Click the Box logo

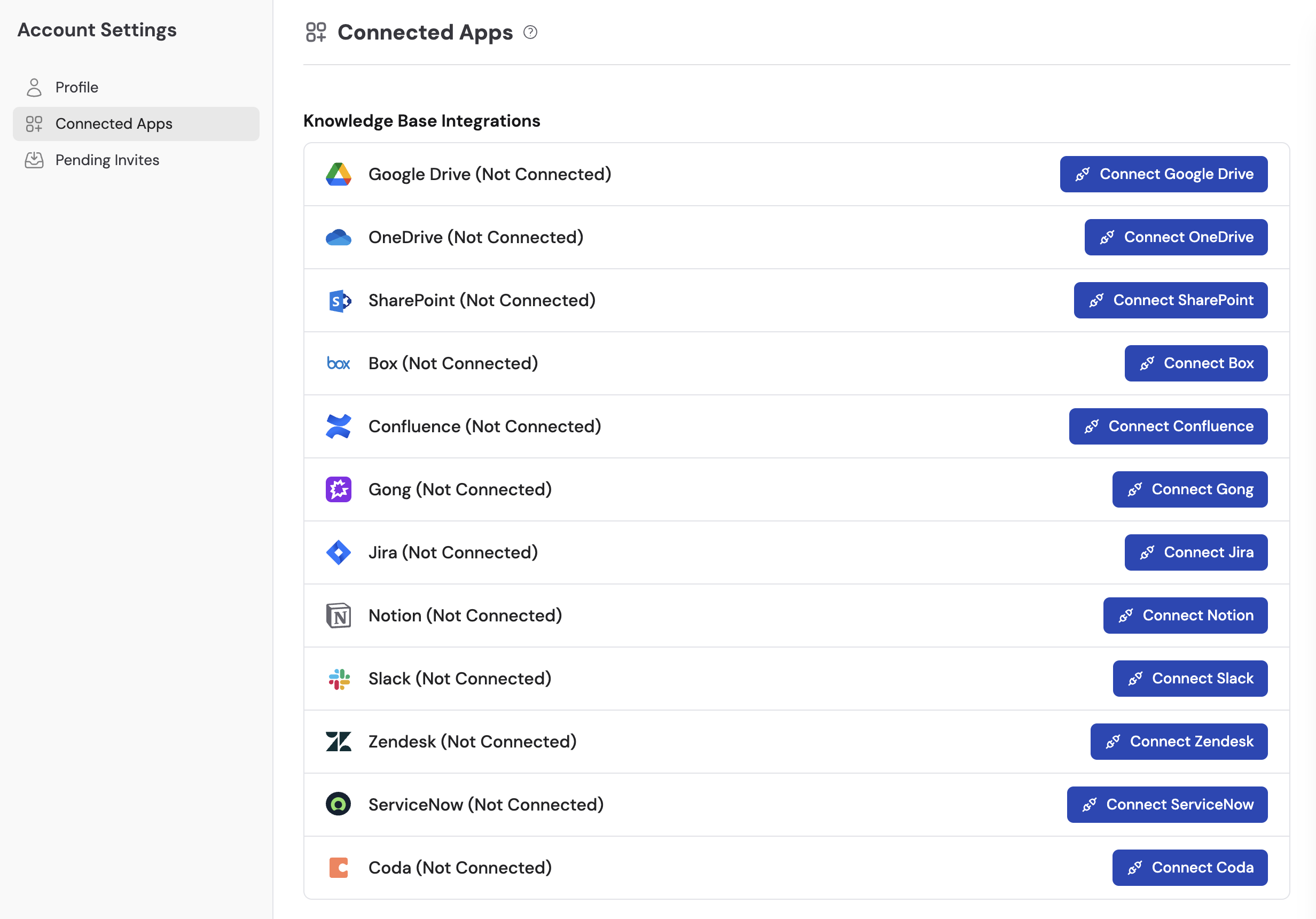pyautogui.click(x=338, y=363)
